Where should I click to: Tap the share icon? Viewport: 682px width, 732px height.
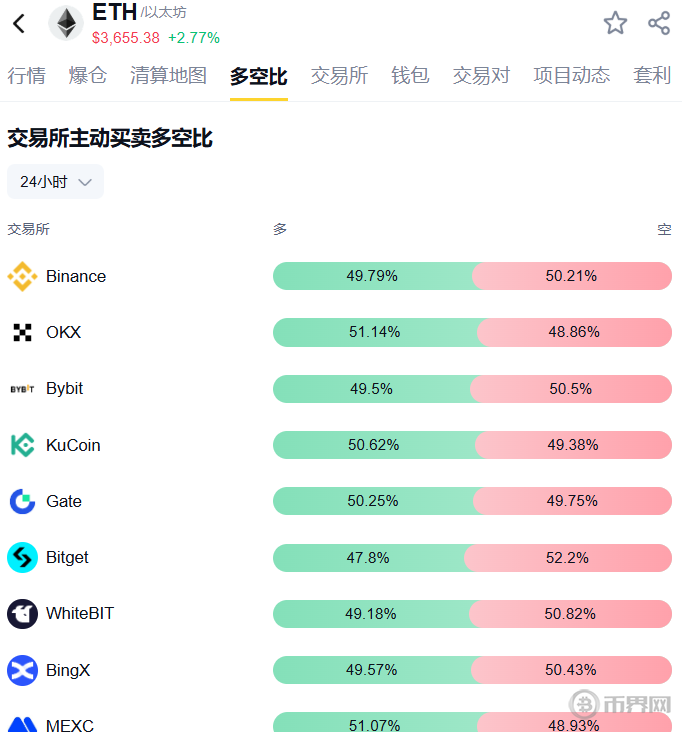pyautogui.click(x=659, y=23)
